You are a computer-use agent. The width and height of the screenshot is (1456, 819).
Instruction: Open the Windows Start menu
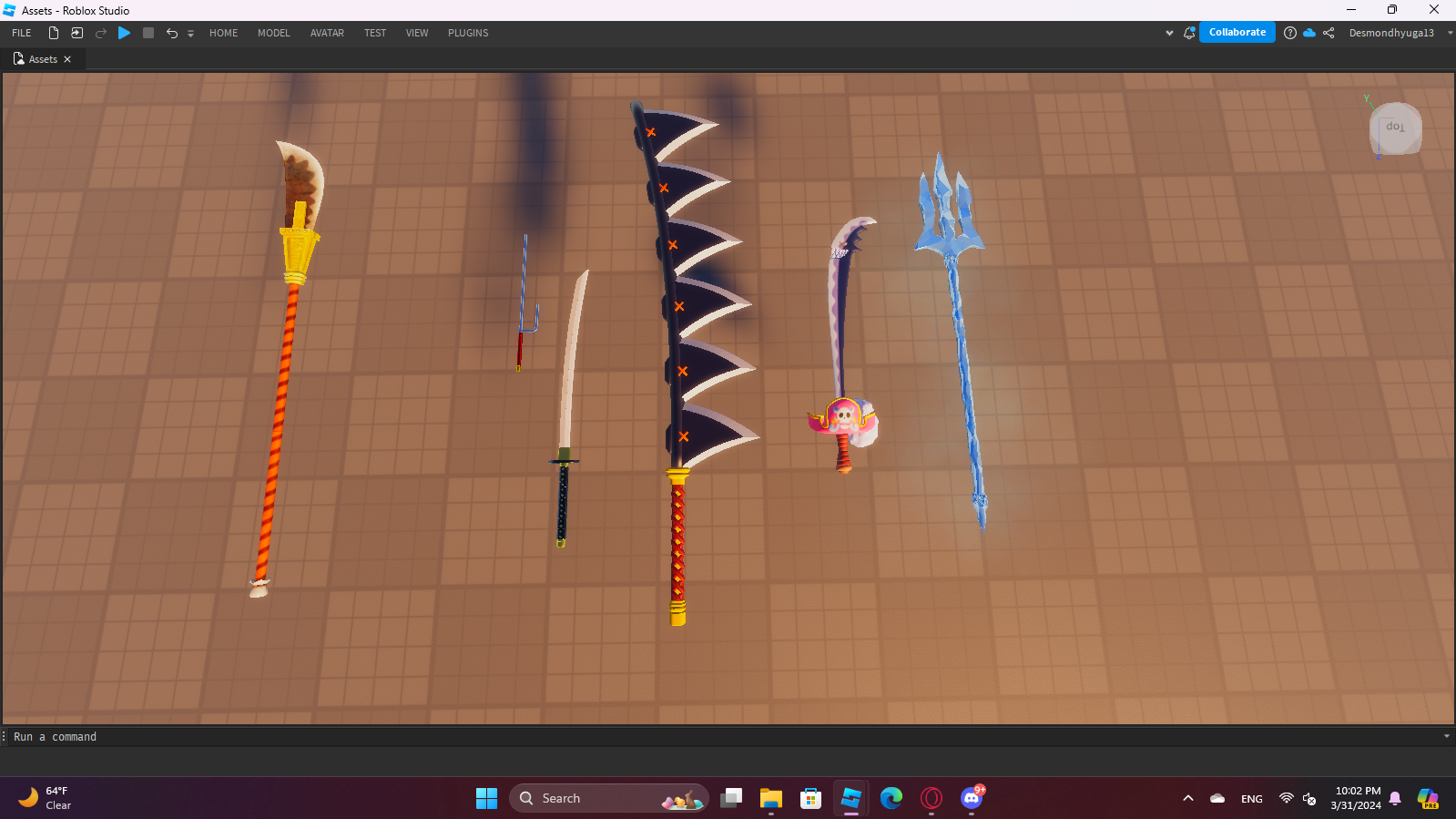[486, 798]
